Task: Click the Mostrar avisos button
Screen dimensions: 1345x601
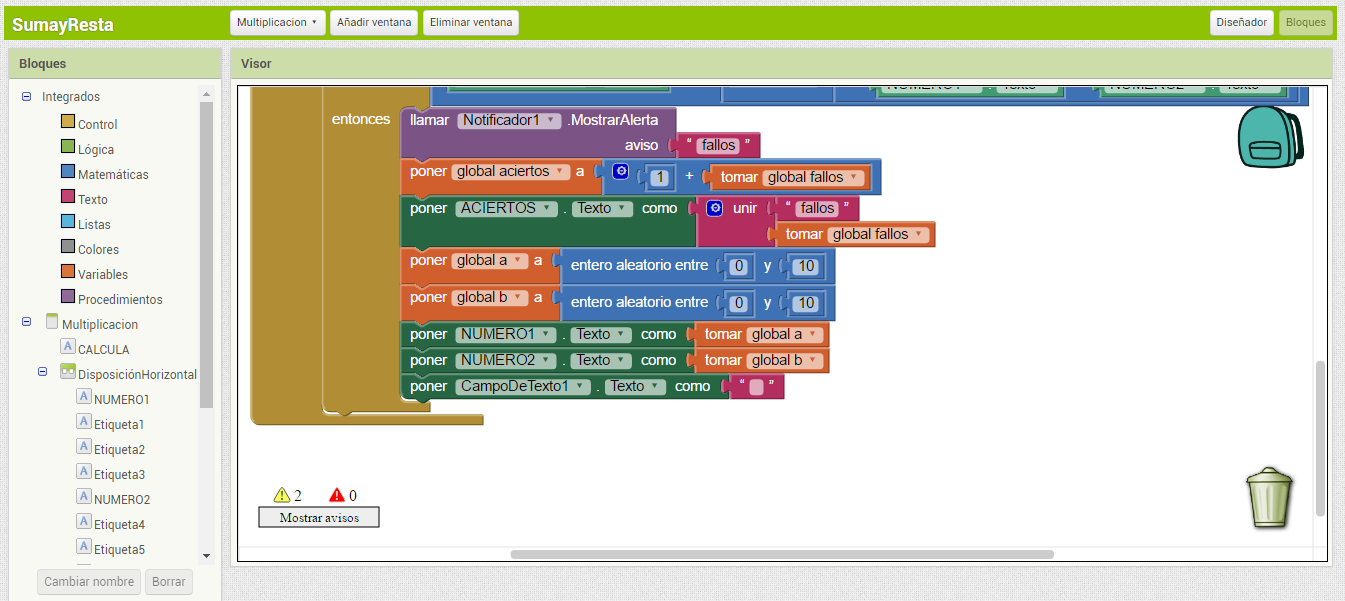Action: point(319,517)
